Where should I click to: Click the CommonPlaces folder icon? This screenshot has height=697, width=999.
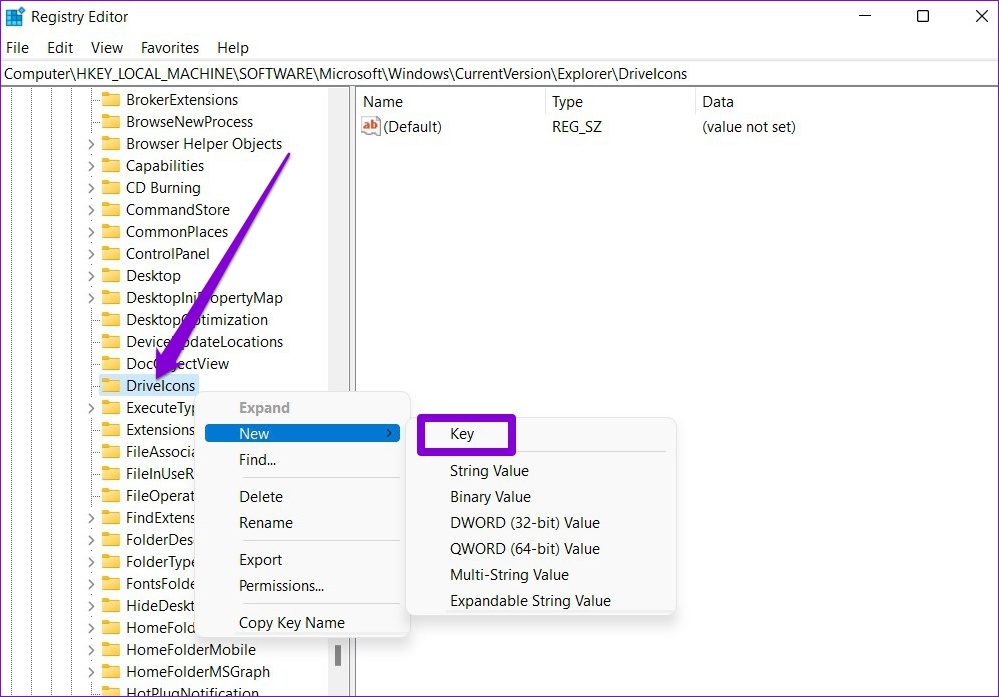pyautogui.click(x=111, y=232)
